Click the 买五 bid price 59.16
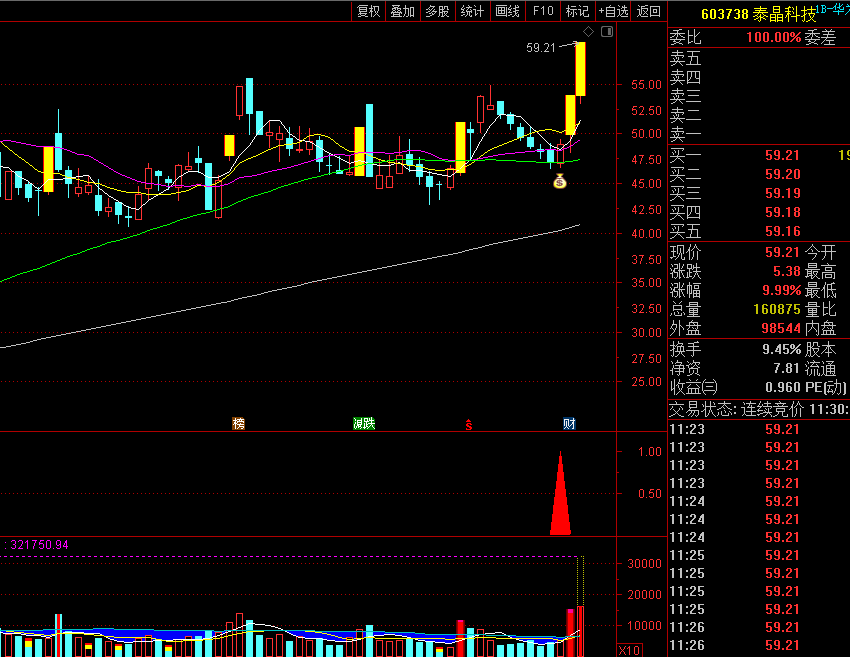850x657 pixels. pos(782,231)
